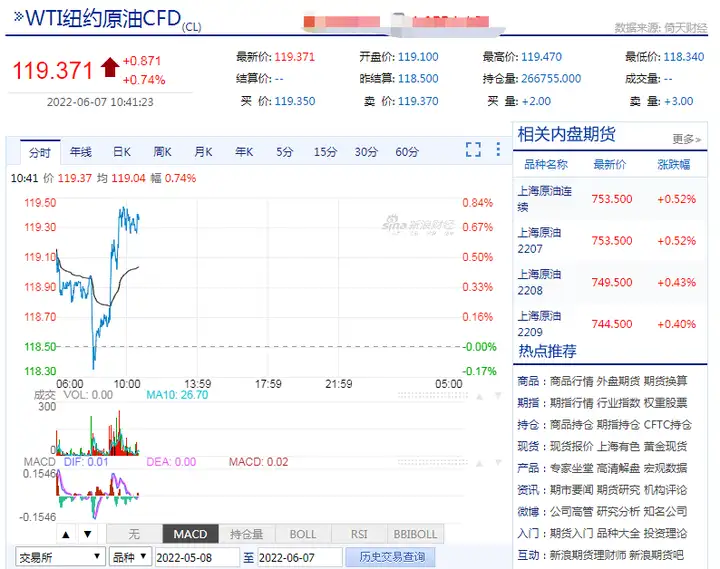Select the BOLL indicator button
The height and width of the screenshot is (569, 720).
(303, 534)
